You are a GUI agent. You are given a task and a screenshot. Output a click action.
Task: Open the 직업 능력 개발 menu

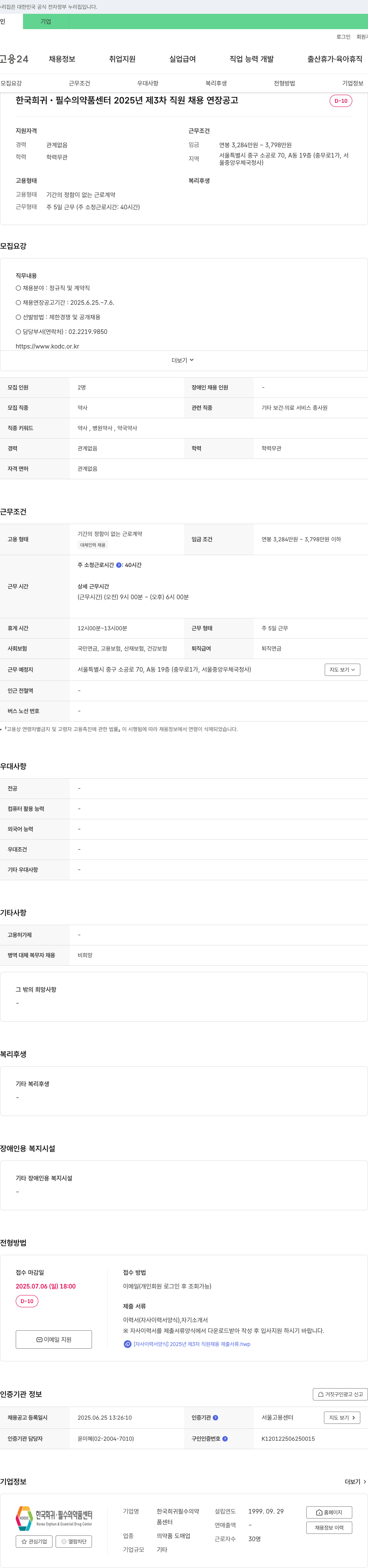click(x=251, y=59)
